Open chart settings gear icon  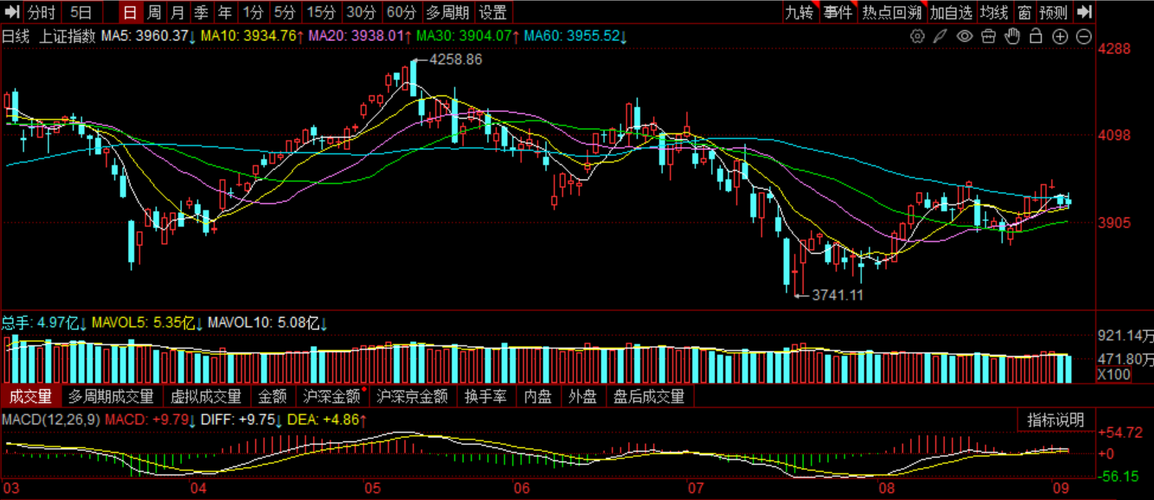(x=917, y=36)
